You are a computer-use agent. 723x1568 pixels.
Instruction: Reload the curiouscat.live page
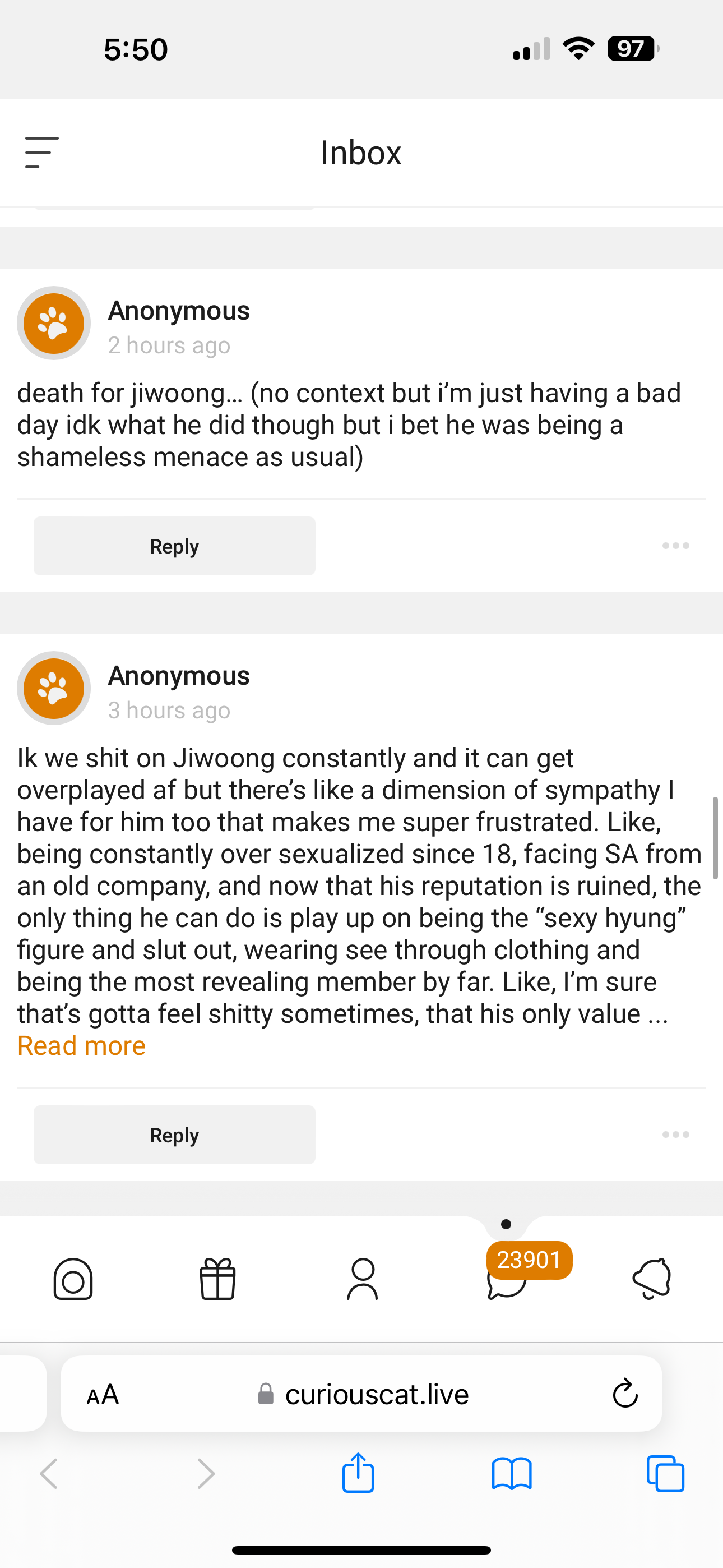click(624, 1394)
